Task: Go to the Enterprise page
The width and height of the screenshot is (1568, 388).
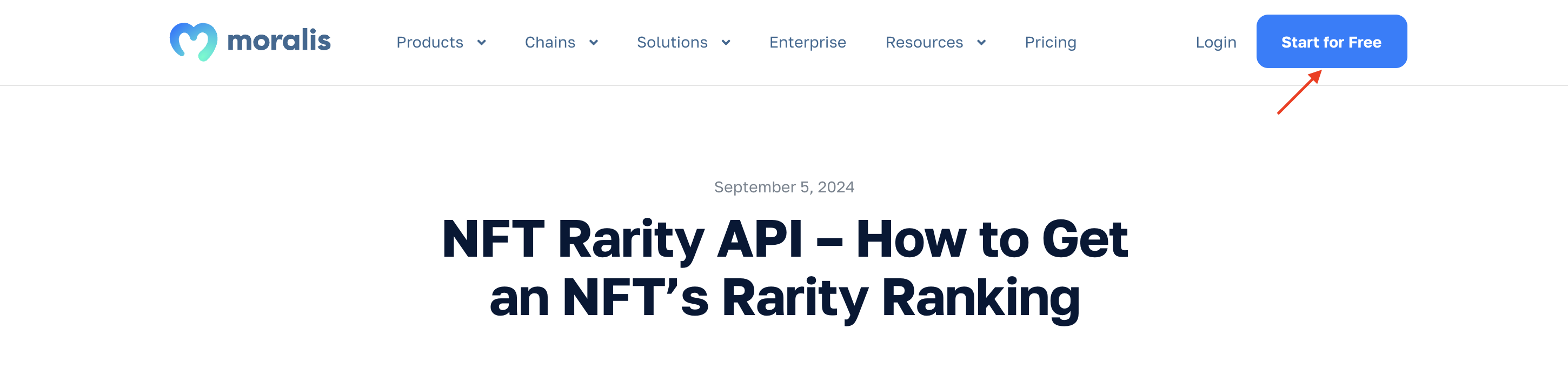Action: [x=807, y=43]
